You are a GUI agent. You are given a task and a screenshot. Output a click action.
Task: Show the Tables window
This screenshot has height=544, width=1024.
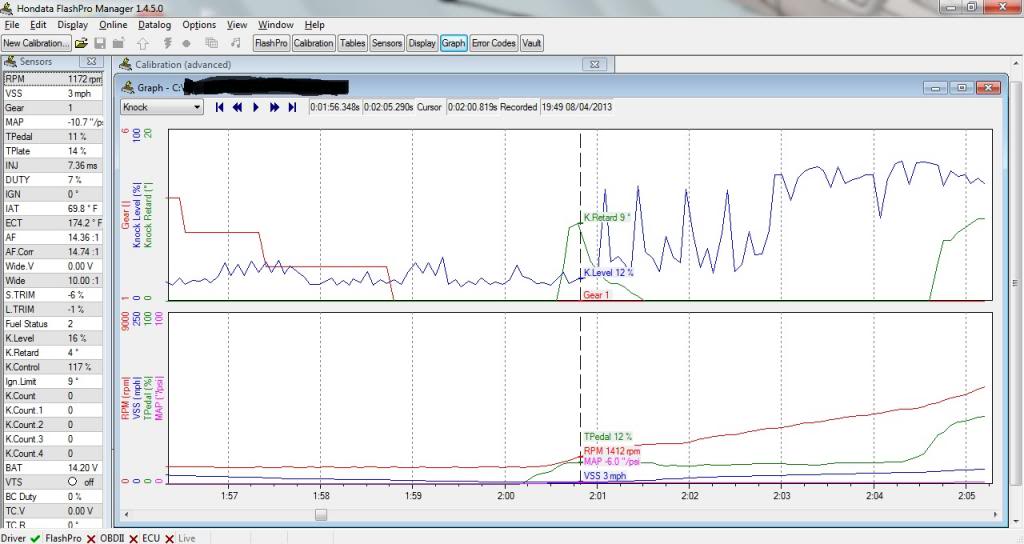click(x=352, y=43)
